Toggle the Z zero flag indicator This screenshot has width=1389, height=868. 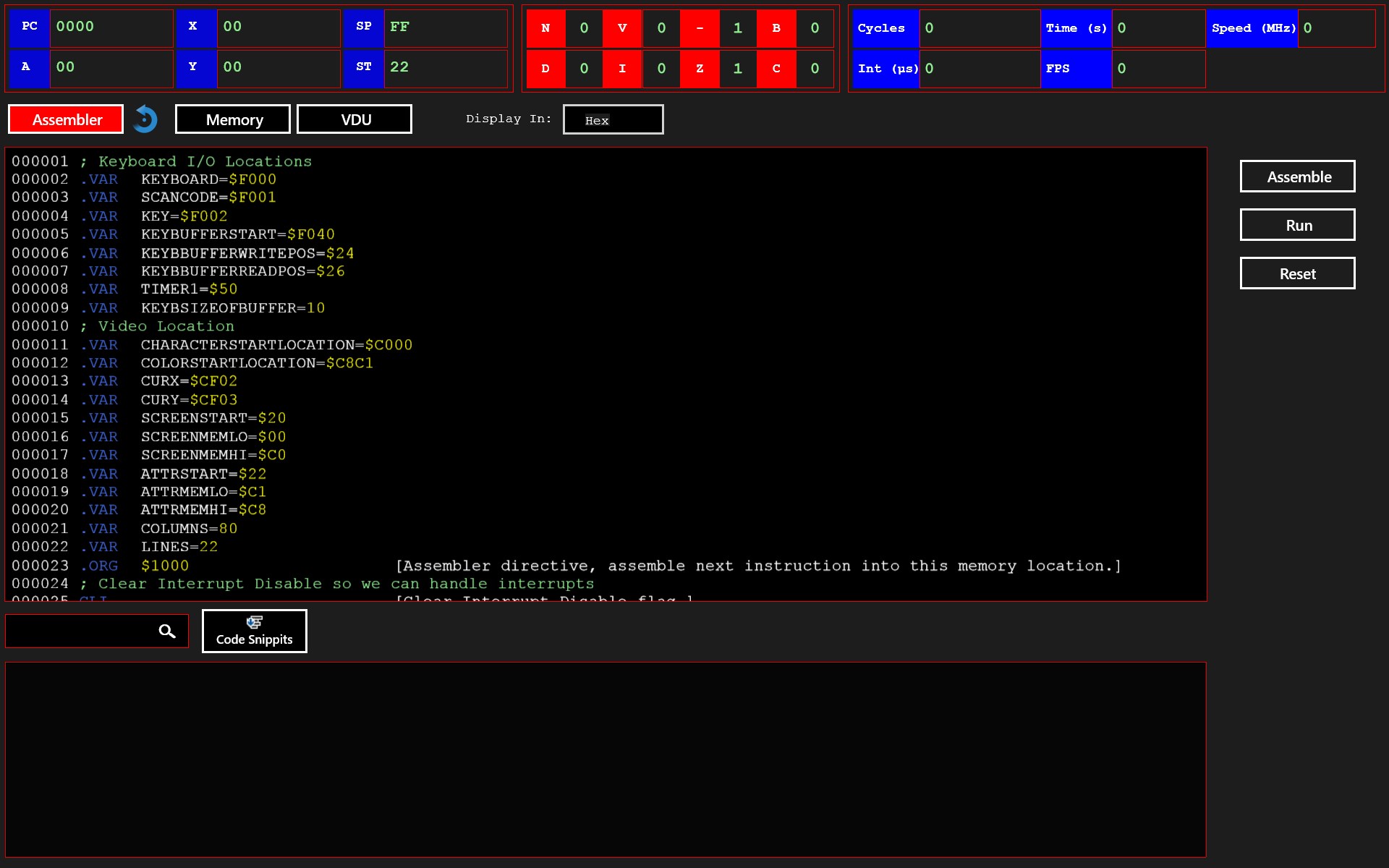tap(700, 69)
